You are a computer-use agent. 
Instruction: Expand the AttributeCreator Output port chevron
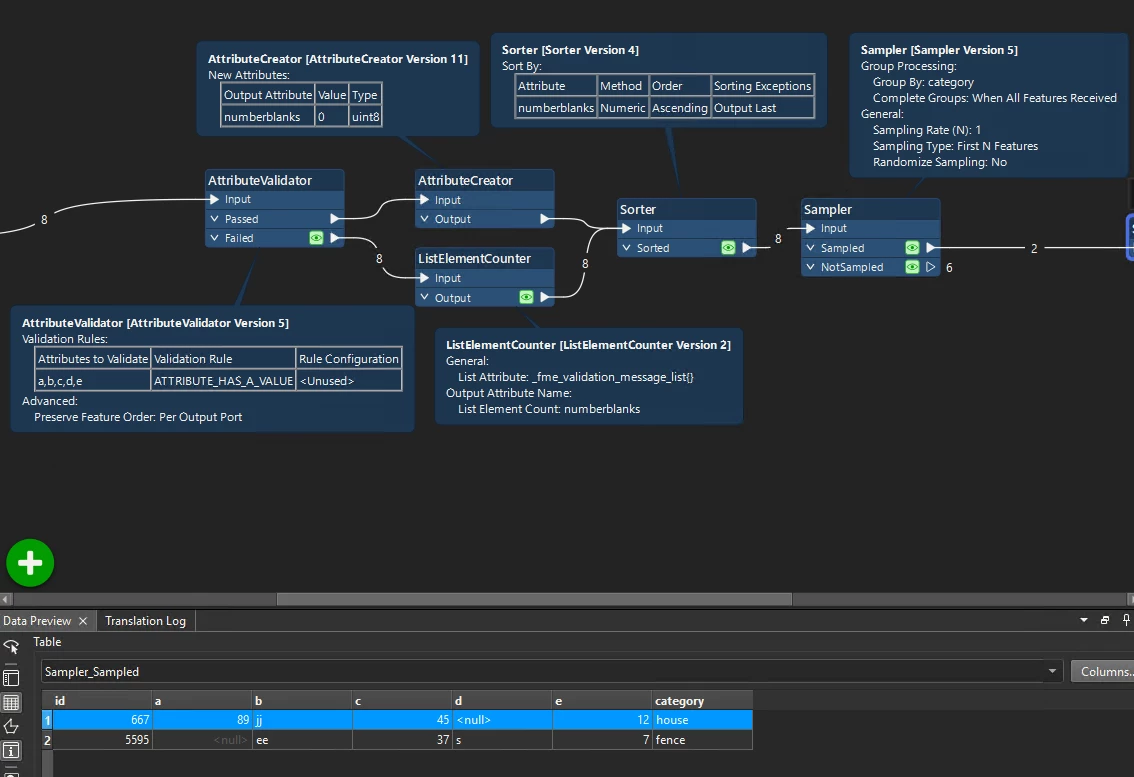coord(425,218)
